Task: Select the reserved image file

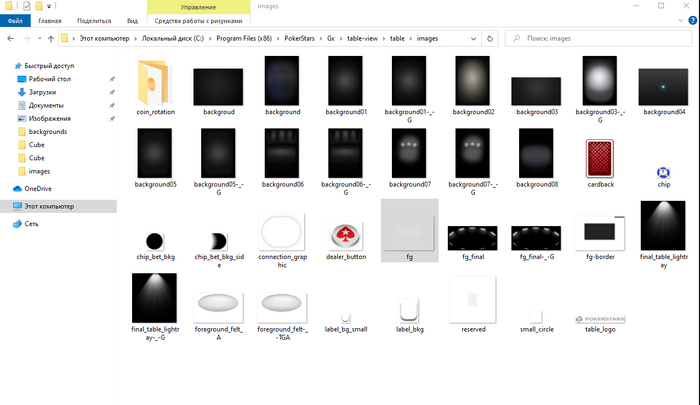Action: click(473, 305)
